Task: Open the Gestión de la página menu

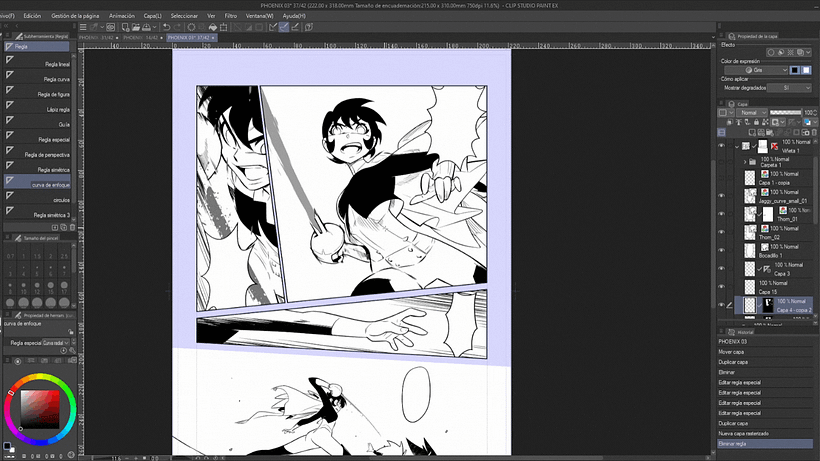Action: pos(75,16)
